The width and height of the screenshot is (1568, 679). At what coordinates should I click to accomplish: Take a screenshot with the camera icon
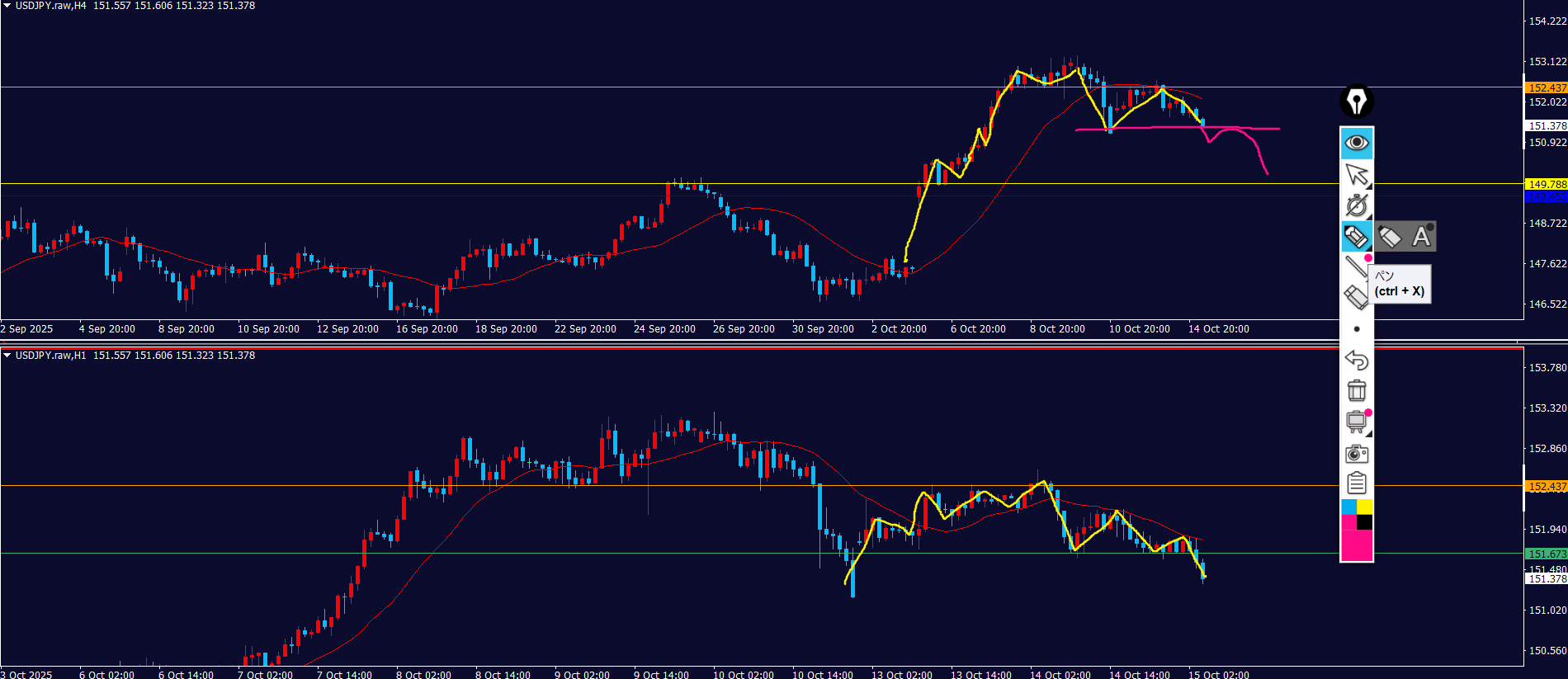pos(1356,453)
